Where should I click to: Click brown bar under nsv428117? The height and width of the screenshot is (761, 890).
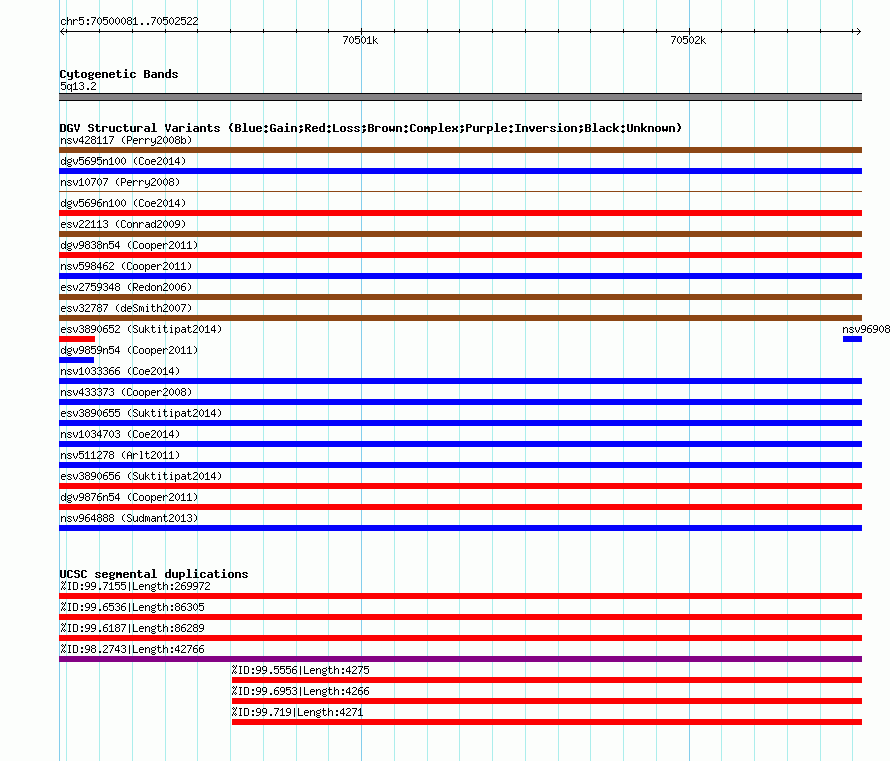coord(460,150)
